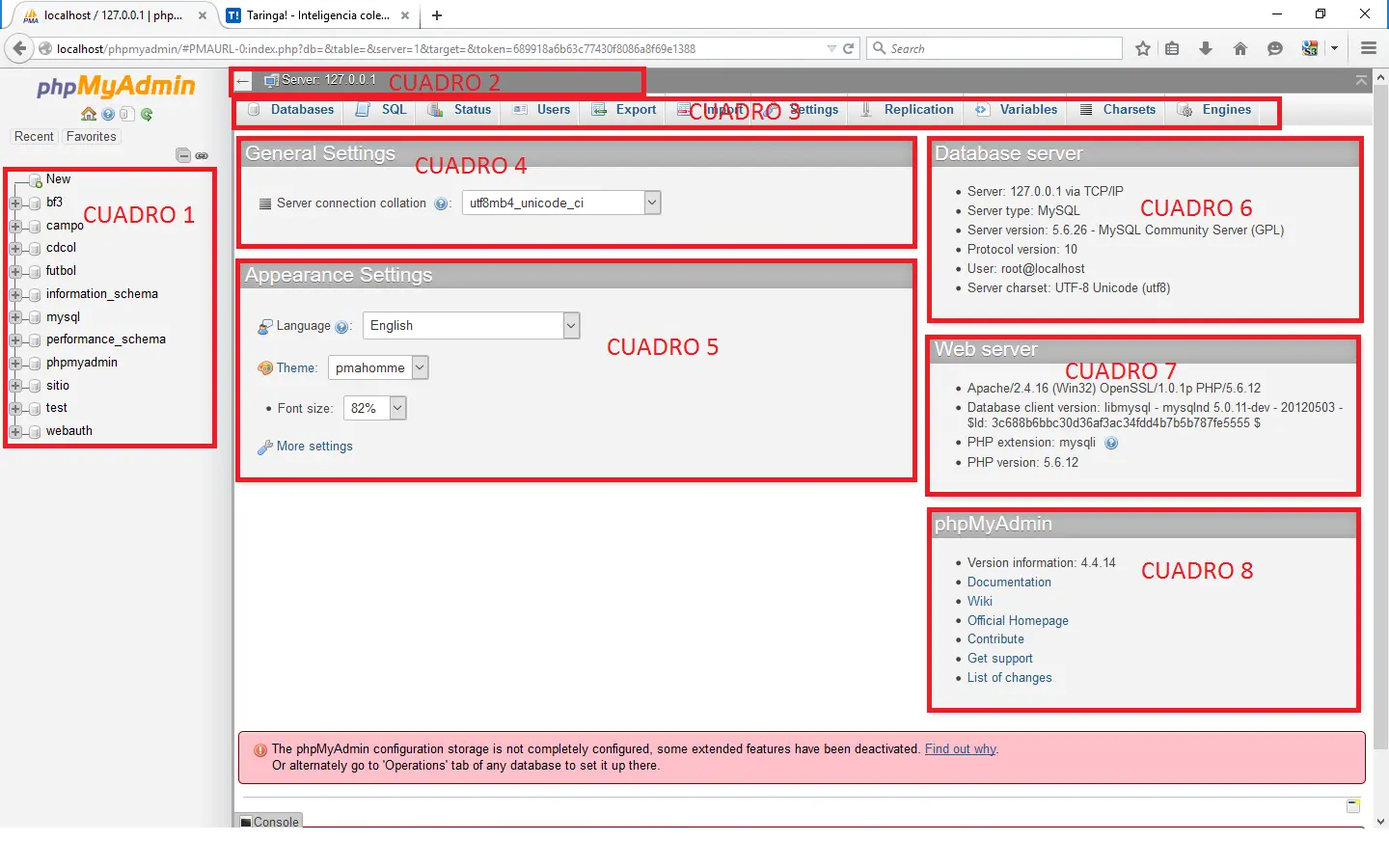The image size is (1389, 868).
Task: Switch to the Taringa browser tab
Action: pyautogui.click(x=318, y=15)
